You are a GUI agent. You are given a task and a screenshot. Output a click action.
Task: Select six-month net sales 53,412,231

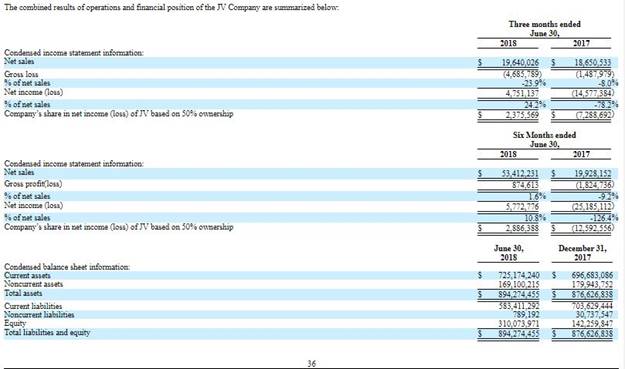[x=520, y=173]
